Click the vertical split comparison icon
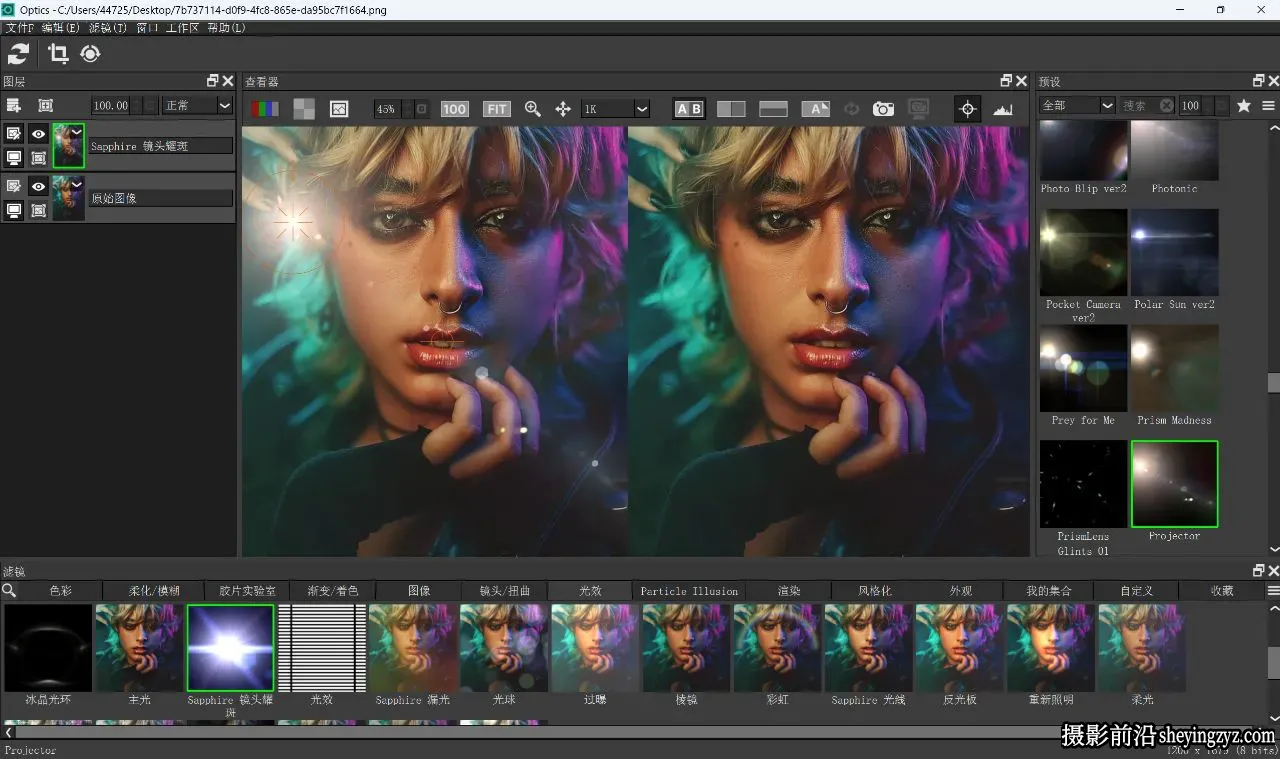Screen dimensions: 1280x759 (731, 109)
